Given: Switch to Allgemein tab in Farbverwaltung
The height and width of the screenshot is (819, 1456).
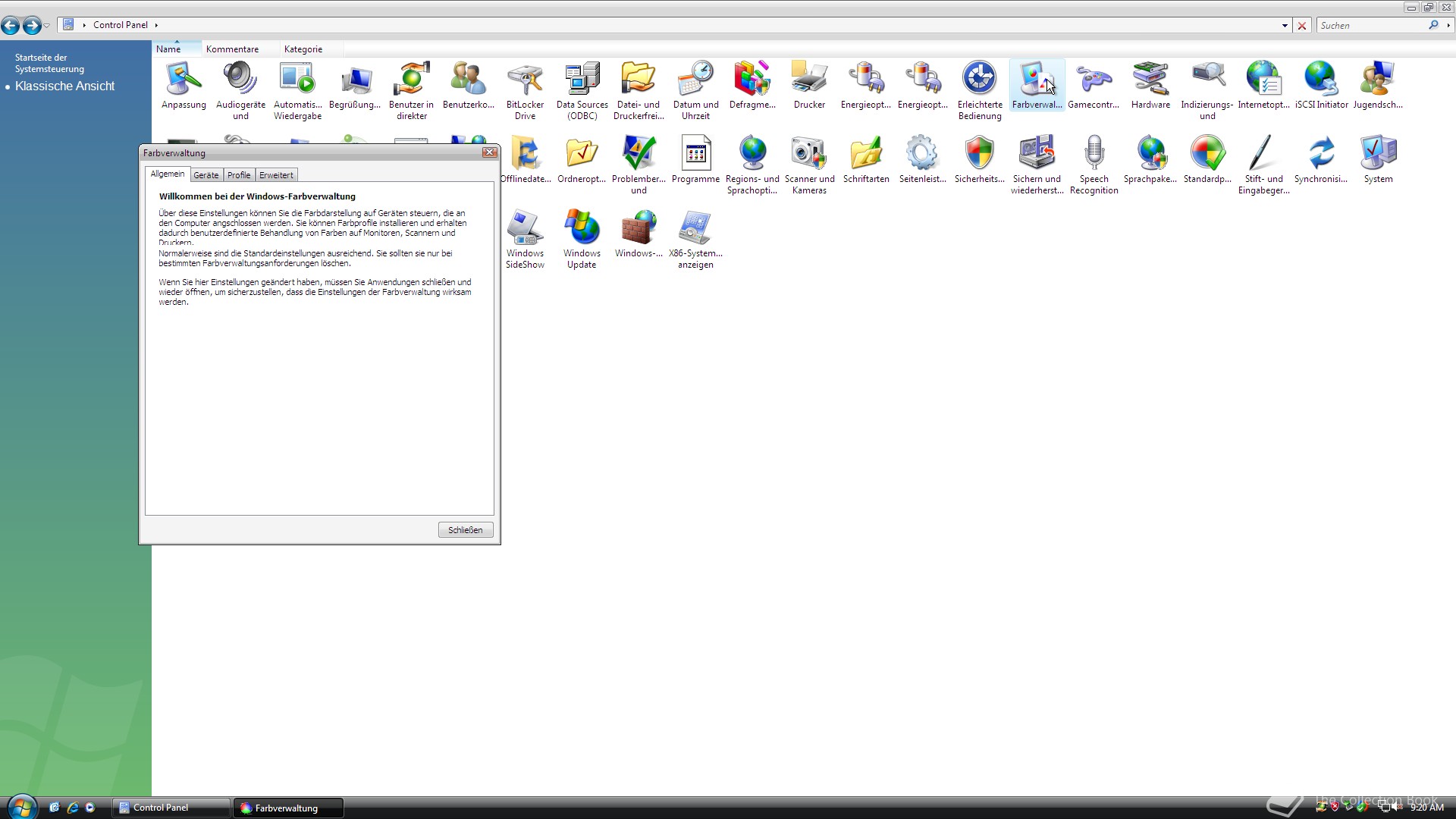Looking at the screenshot, I should coord(167,174).
